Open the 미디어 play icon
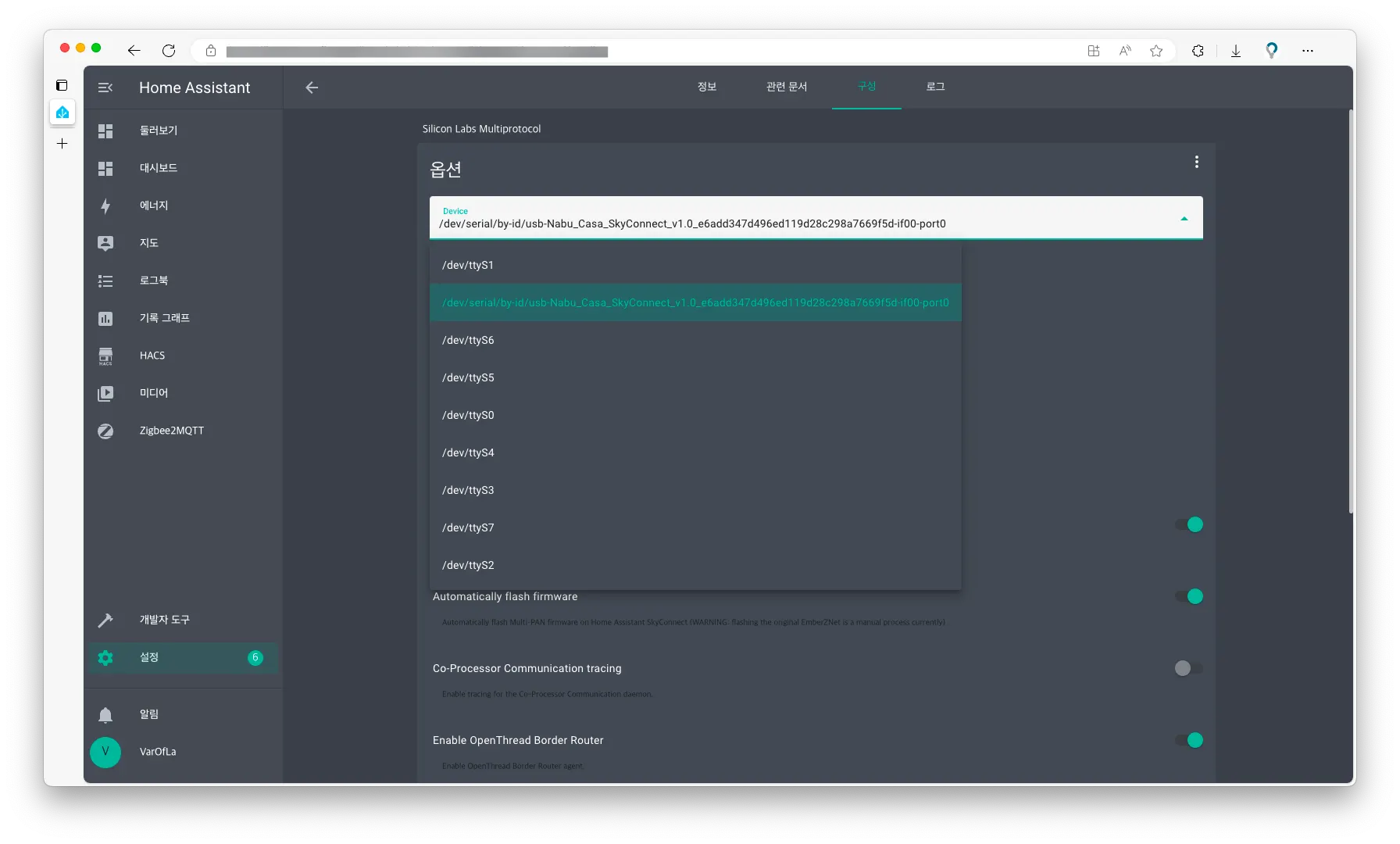 point(105,393)
